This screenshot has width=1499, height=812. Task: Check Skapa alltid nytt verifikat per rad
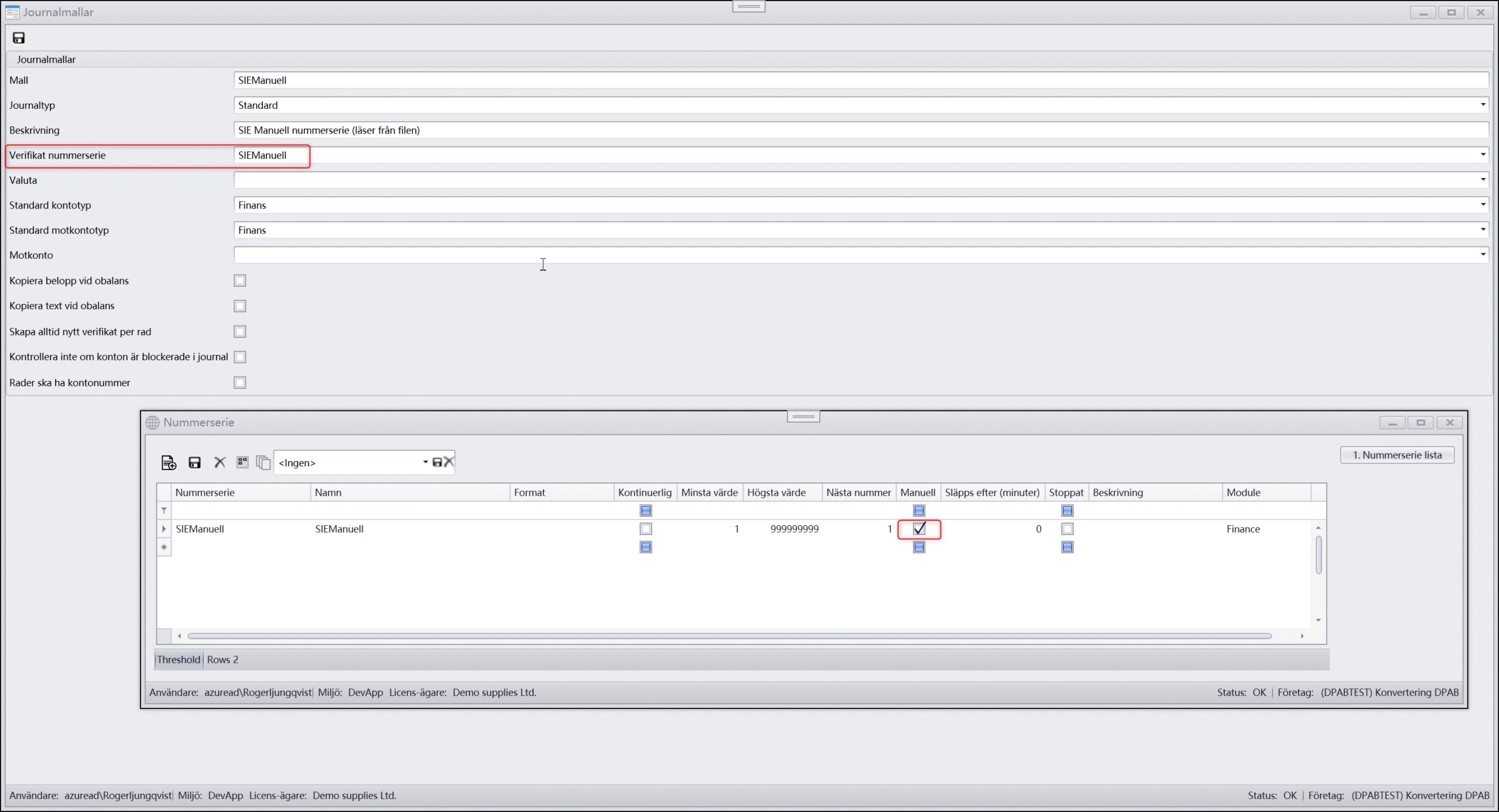[x=239, y=331]
